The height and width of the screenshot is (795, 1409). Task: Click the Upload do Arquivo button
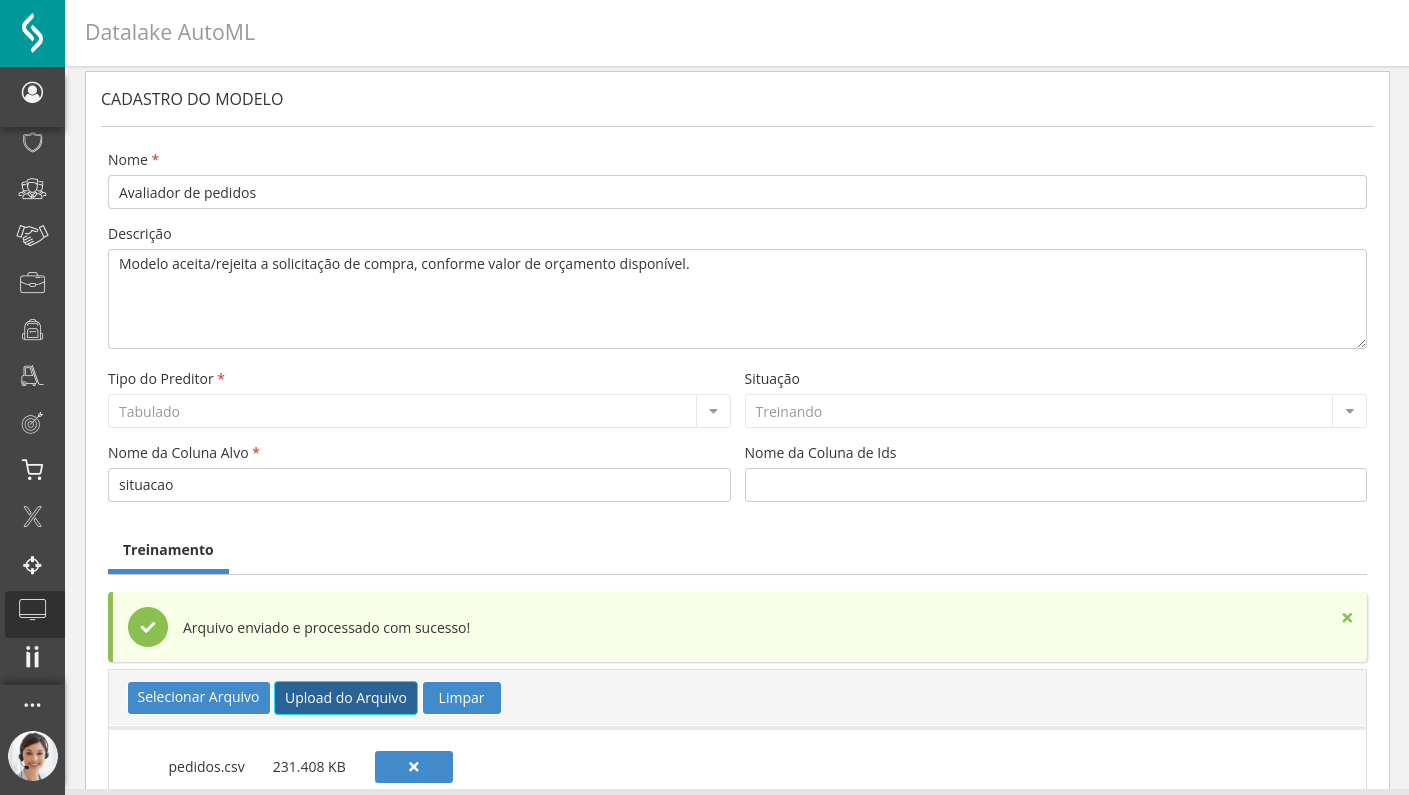pyautogui.click(x=346, y=698)
